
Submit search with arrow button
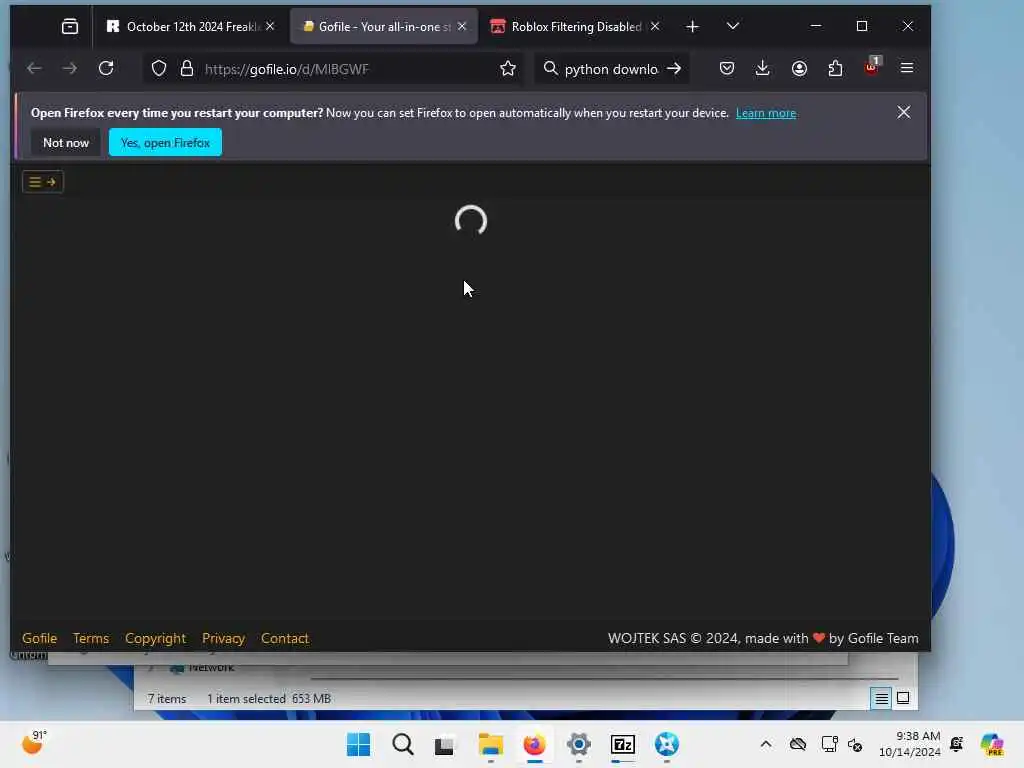(x=674, y=69)
